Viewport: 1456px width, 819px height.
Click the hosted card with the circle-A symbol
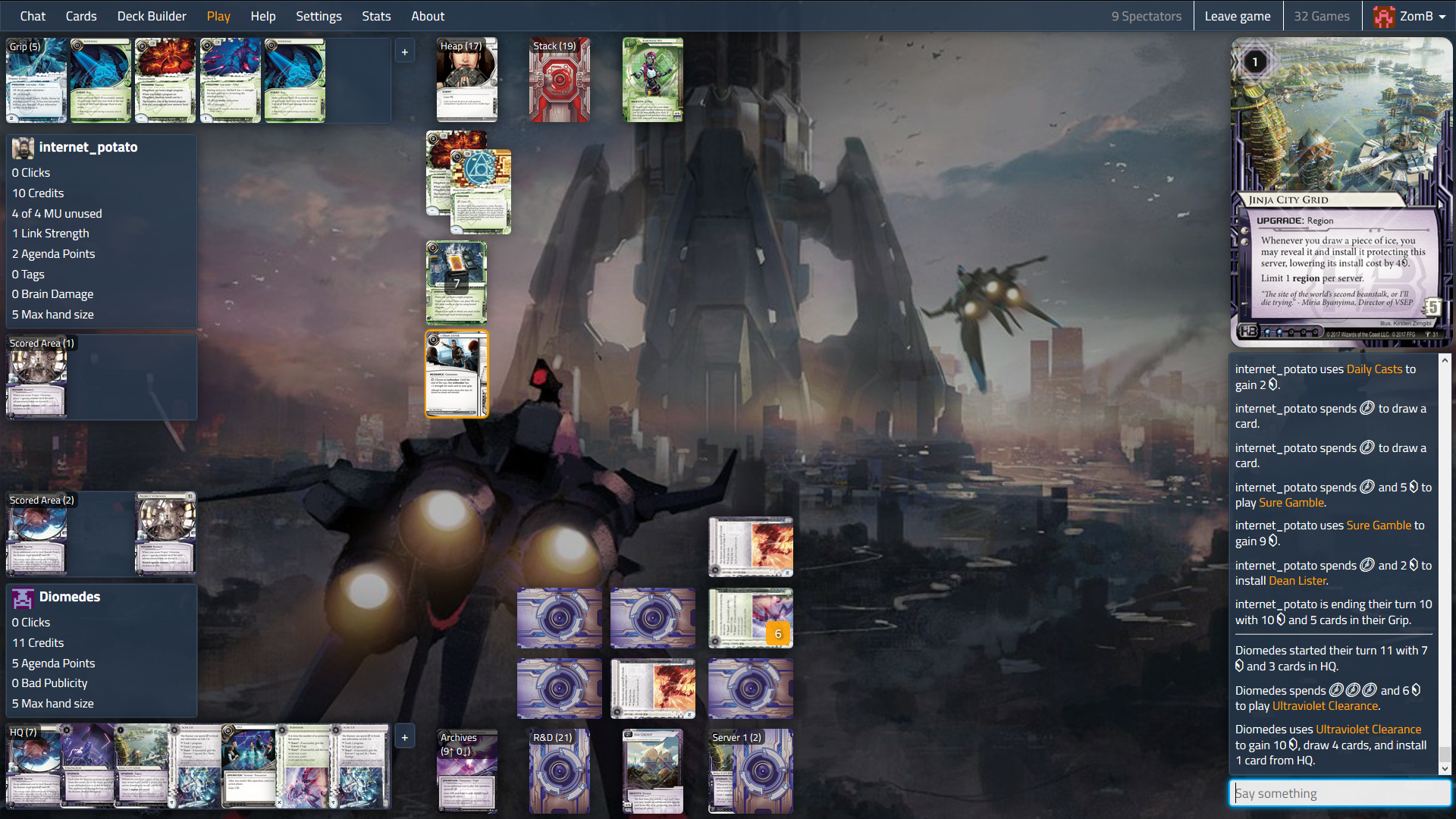click(x=481, y=192)
